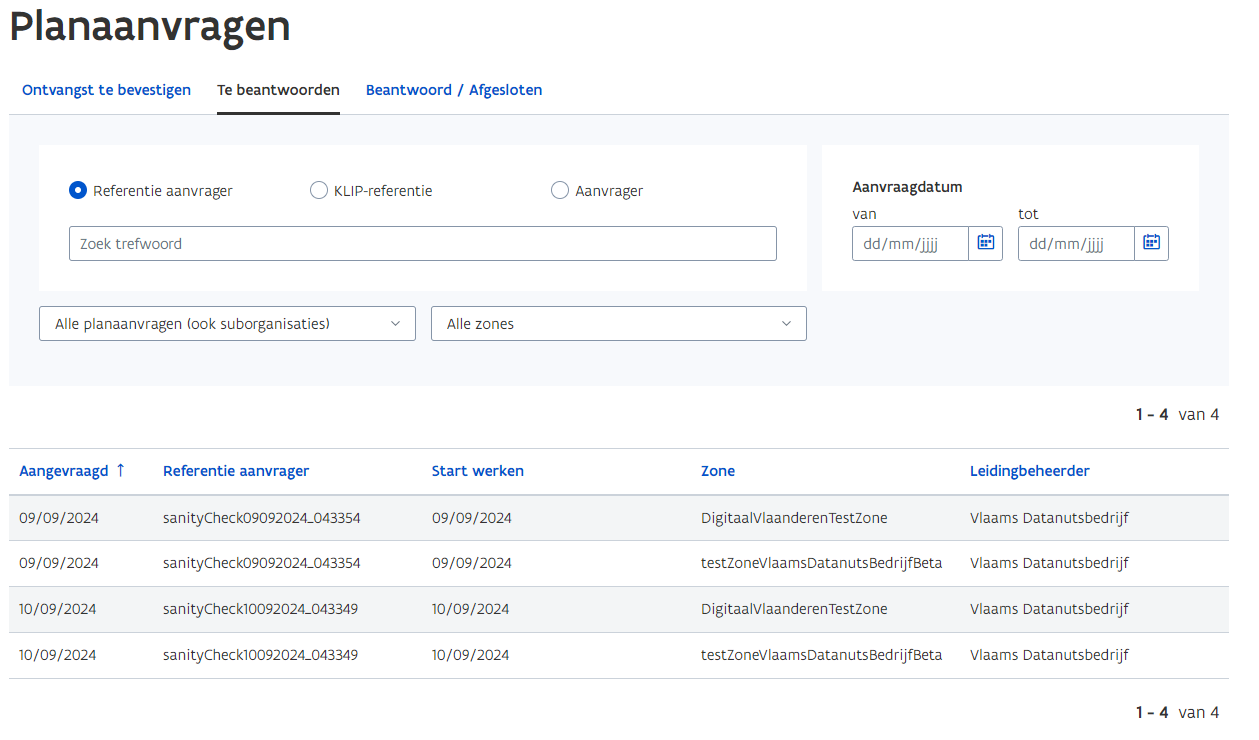Click the Zoek trefwoord search field

422,244
